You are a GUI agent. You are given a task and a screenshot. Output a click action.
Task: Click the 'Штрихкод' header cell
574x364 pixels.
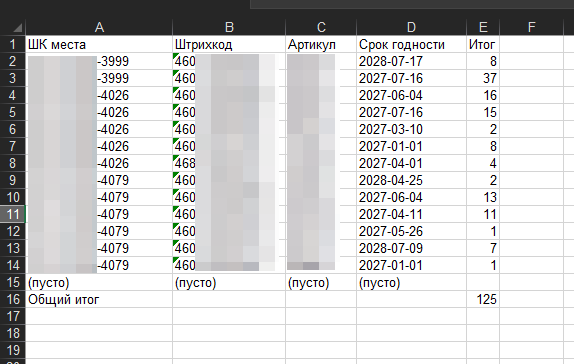(229, 44)
